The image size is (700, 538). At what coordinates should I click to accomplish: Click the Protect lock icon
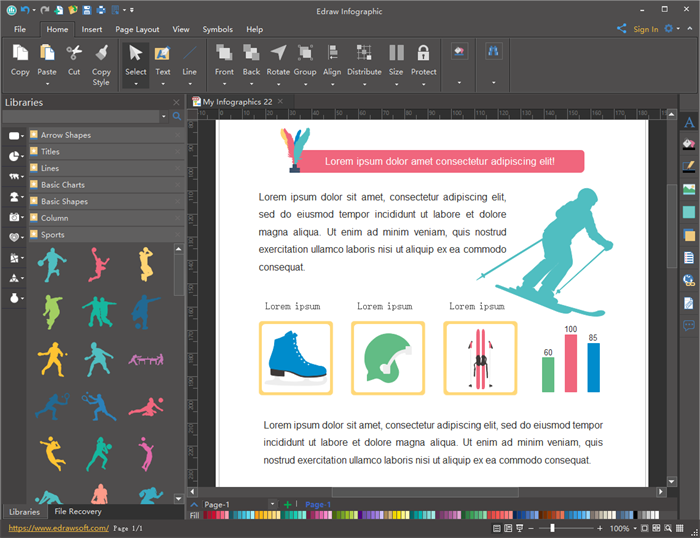coord(423,54)
